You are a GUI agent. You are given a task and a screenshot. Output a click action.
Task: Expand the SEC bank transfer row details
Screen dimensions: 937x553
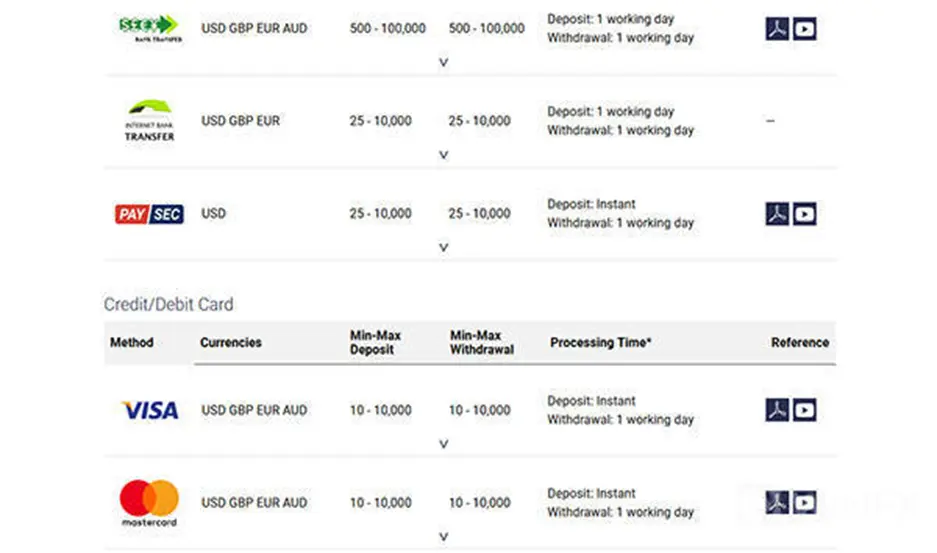click(x=443, y=62)
